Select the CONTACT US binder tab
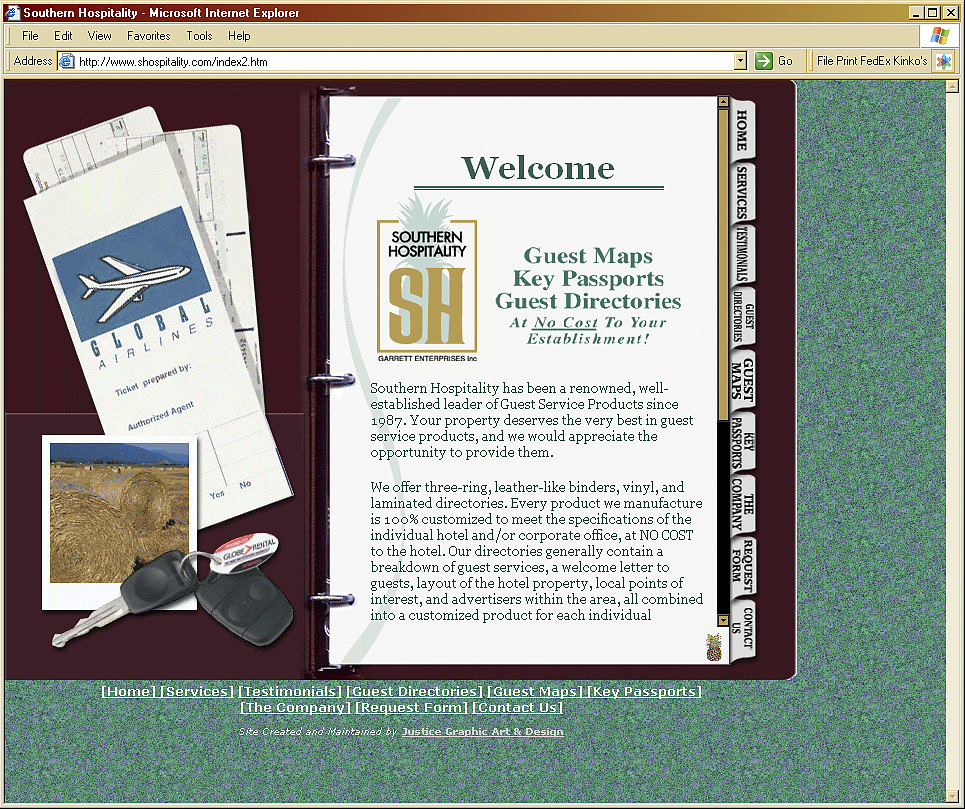 [743, 629]
